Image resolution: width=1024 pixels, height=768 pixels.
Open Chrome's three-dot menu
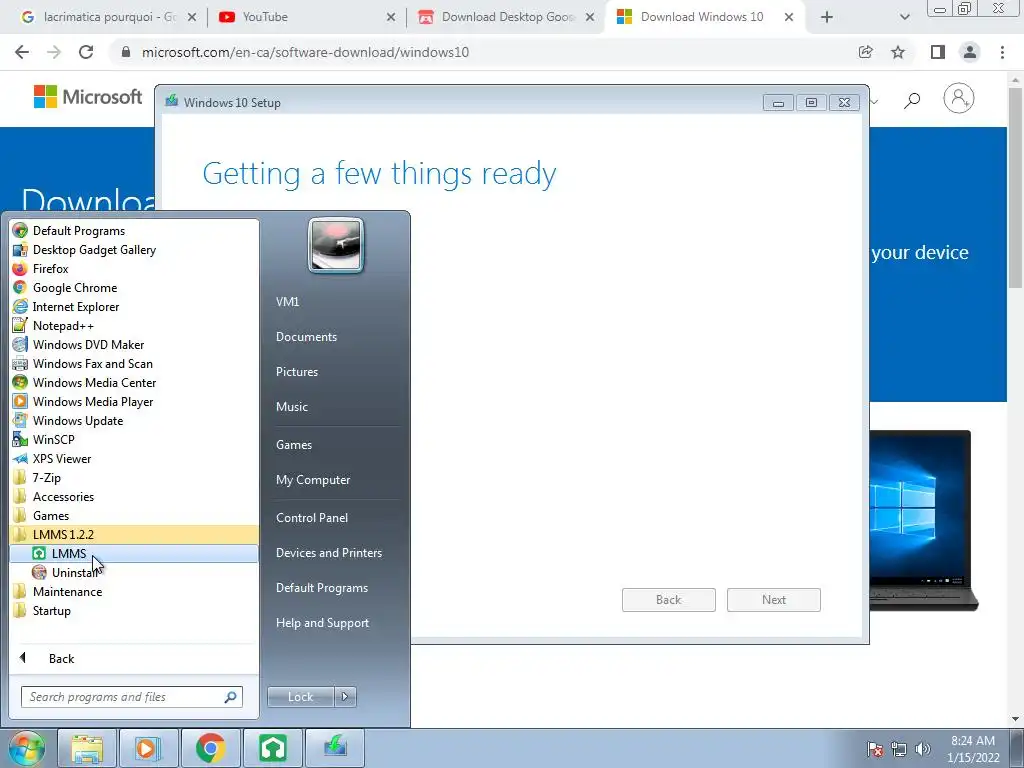tap(1002, 52)
